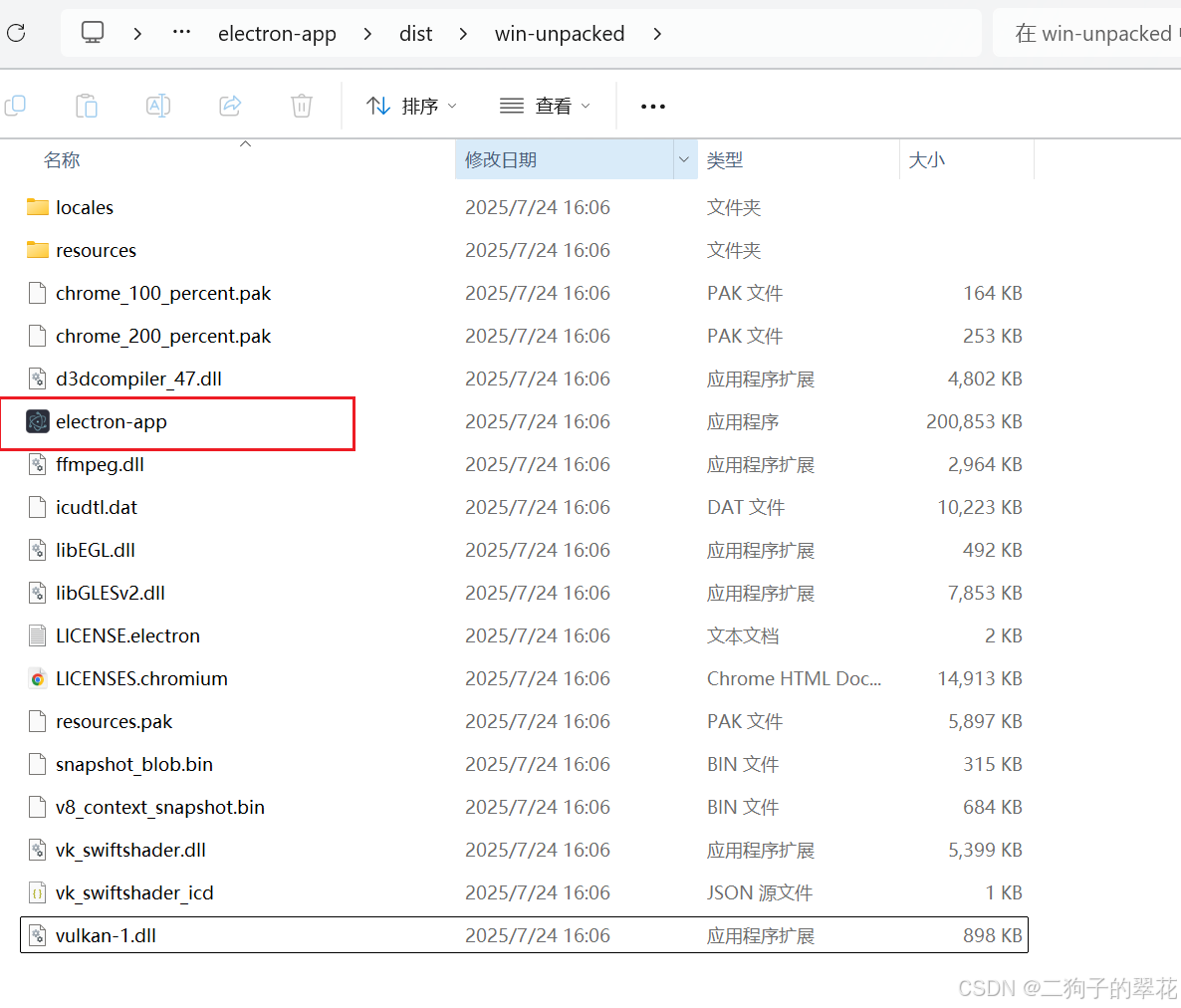Click the JSON 源文件 type cell

(x=759, y=893)
